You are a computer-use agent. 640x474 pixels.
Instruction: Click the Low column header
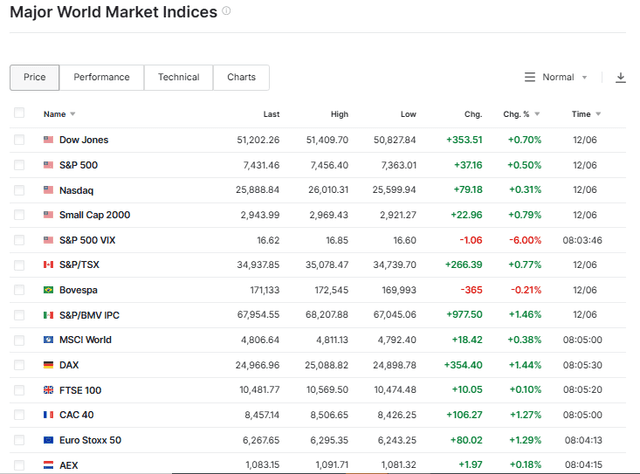pos(408,114)
